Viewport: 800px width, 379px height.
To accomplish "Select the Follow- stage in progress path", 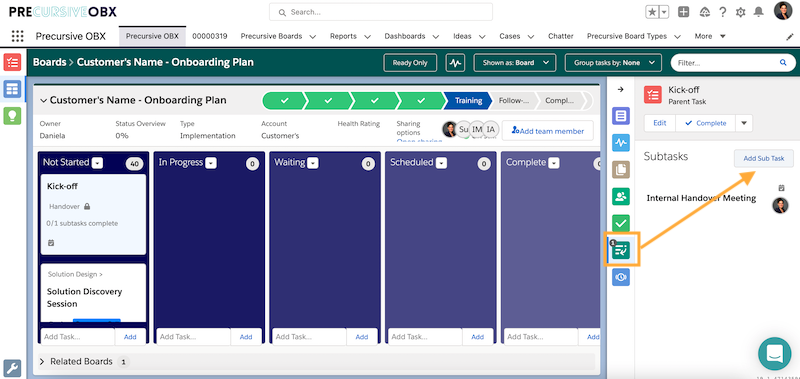I will (x=513, y=100).
